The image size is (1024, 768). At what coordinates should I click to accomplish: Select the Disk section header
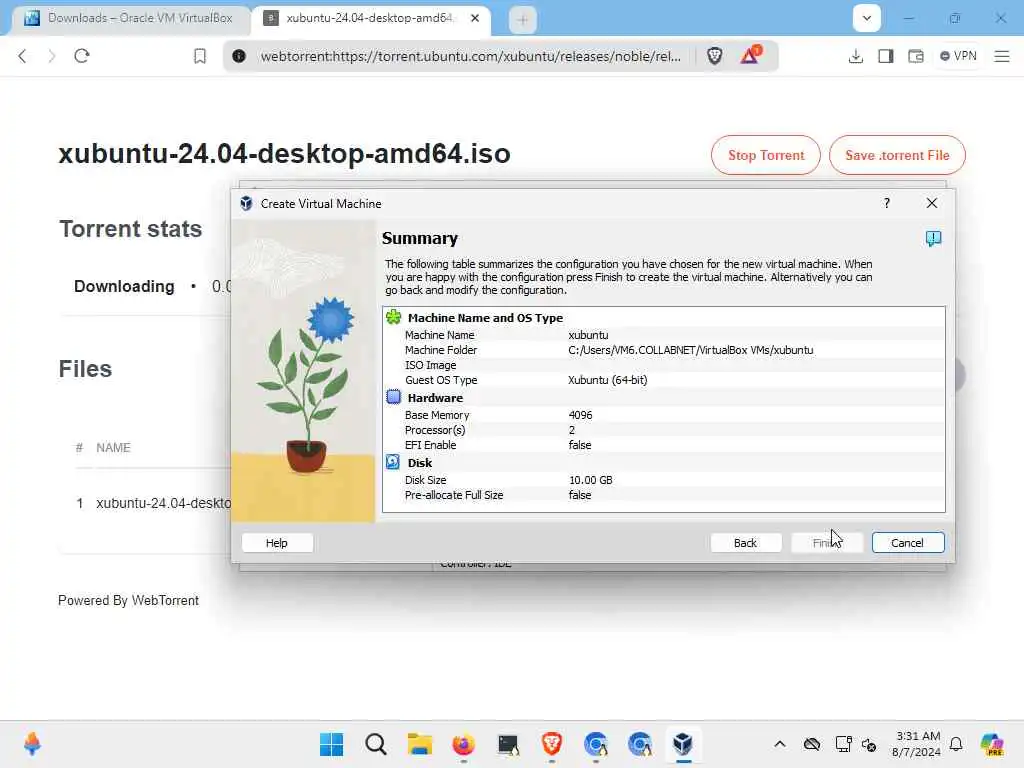(x=420, y=463)
